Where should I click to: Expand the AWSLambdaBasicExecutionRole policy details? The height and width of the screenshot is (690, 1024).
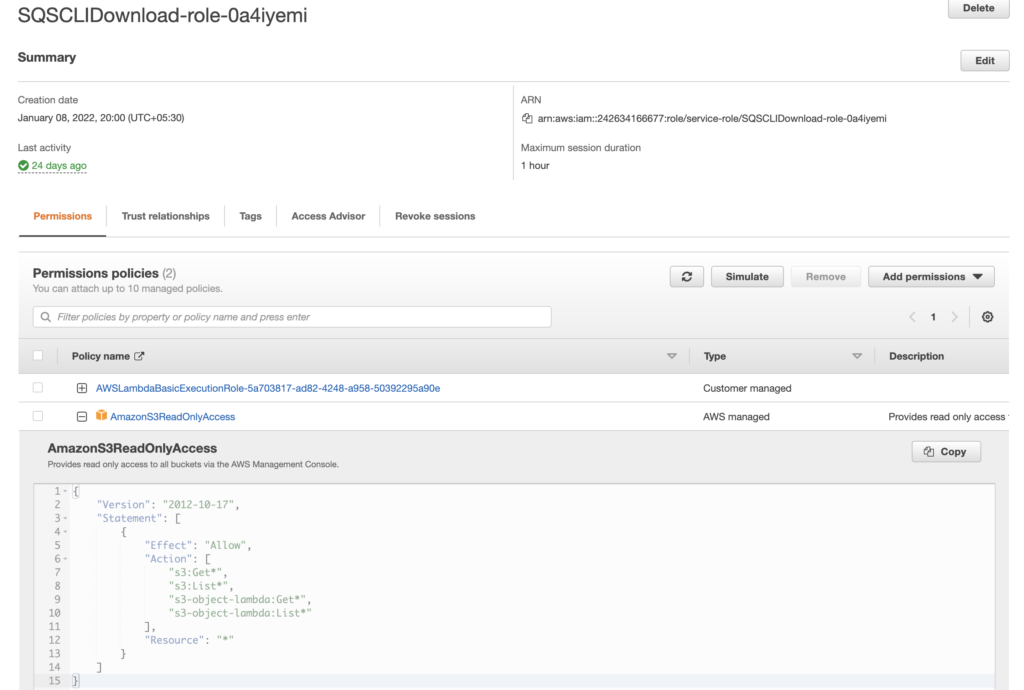(81, 387)
